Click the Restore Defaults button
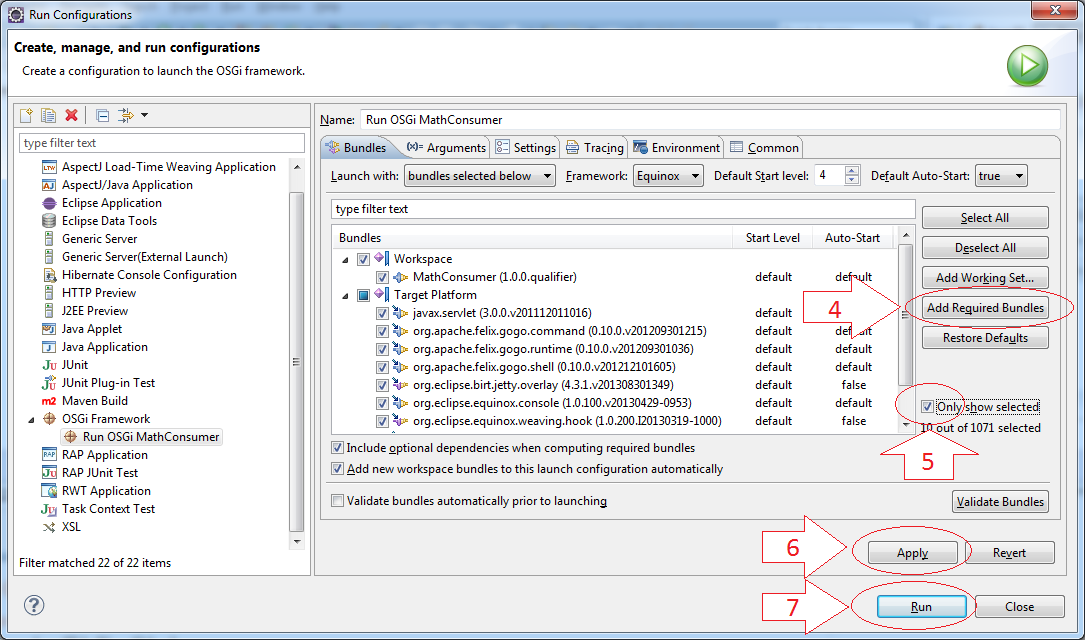The width and height of the screenshot is (1085, 640). tap(985, 338)
